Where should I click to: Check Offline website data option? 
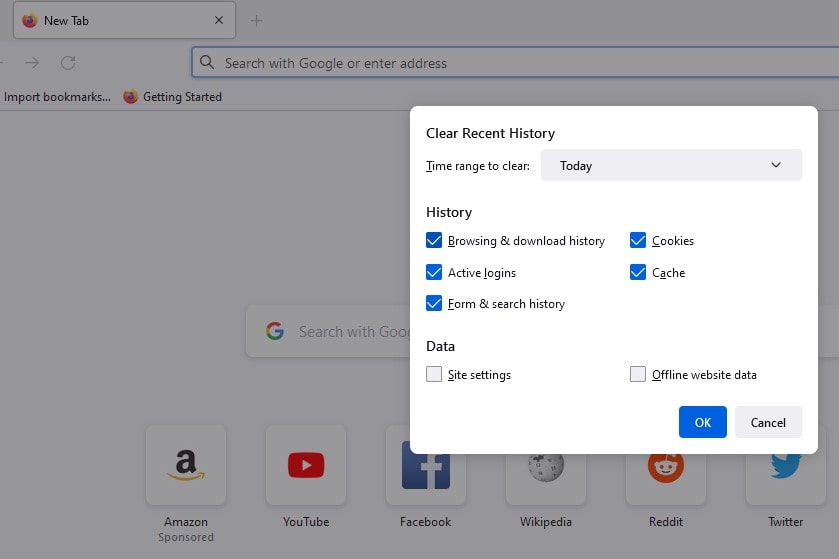point(638,375)
